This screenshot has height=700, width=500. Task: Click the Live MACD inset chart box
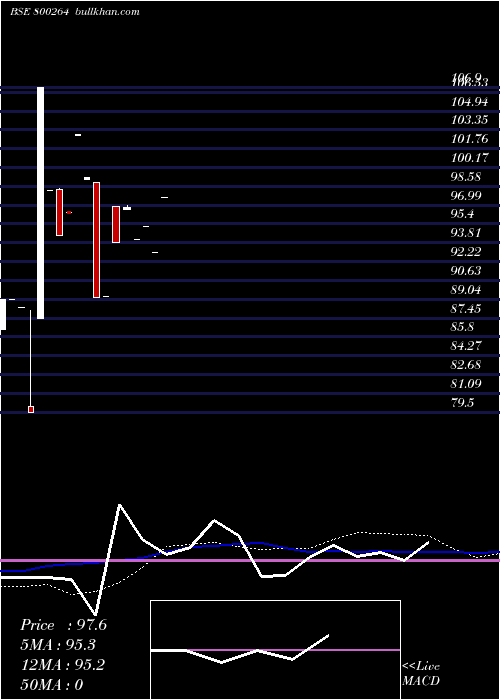pyautogui.click(x=275, y=650)
